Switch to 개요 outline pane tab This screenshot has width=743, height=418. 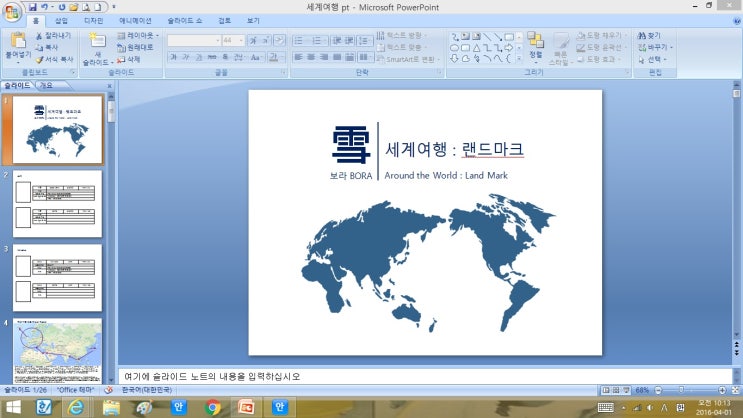coord(46,85)
